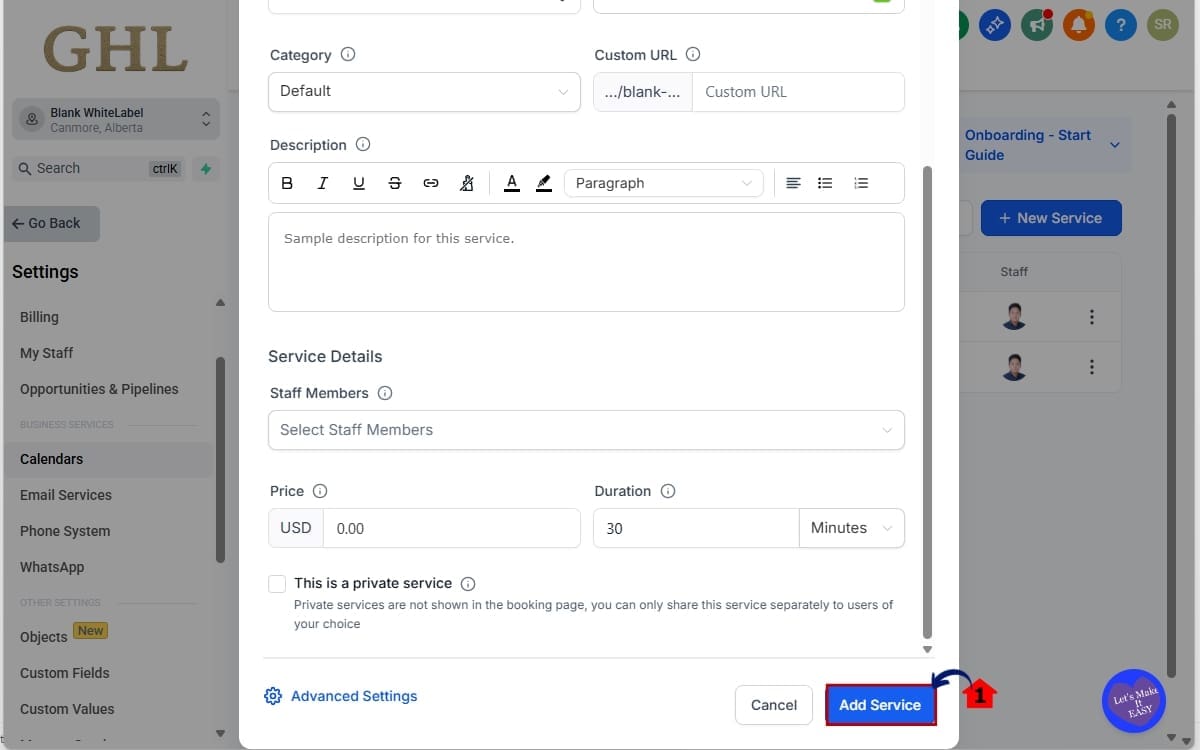Toggle italic formatting in description editor
The height and width of the screenshot is (750, 1200).
pos(322,183)
